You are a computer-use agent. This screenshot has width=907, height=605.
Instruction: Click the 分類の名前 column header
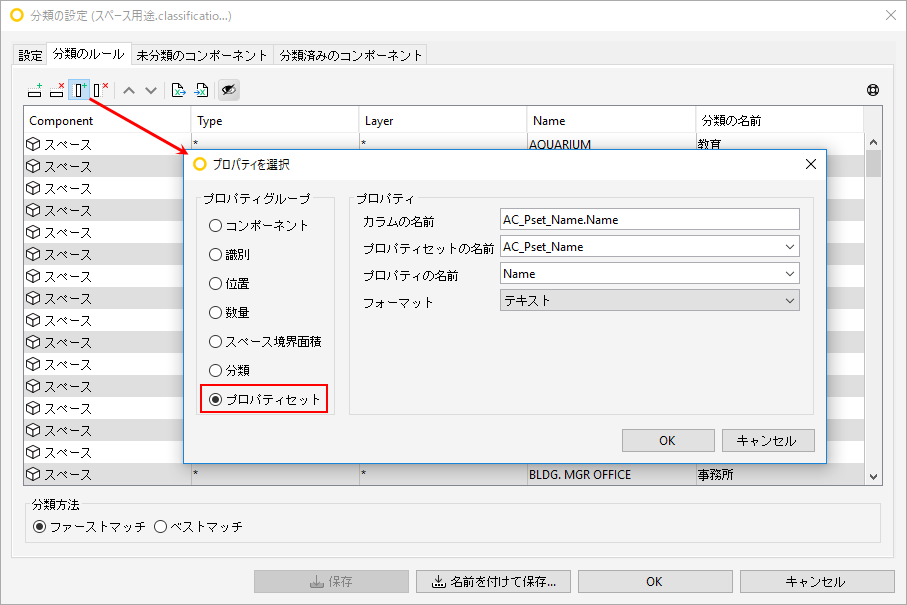pos(779,121)
